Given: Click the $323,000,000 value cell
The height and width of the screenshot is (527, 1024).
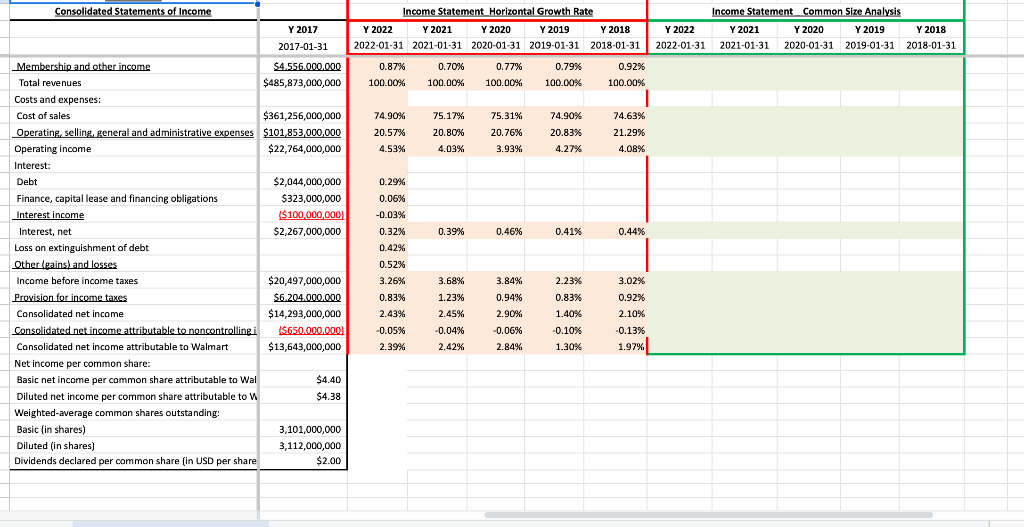Looking at the screenshot, I should (x=311, y=199).
